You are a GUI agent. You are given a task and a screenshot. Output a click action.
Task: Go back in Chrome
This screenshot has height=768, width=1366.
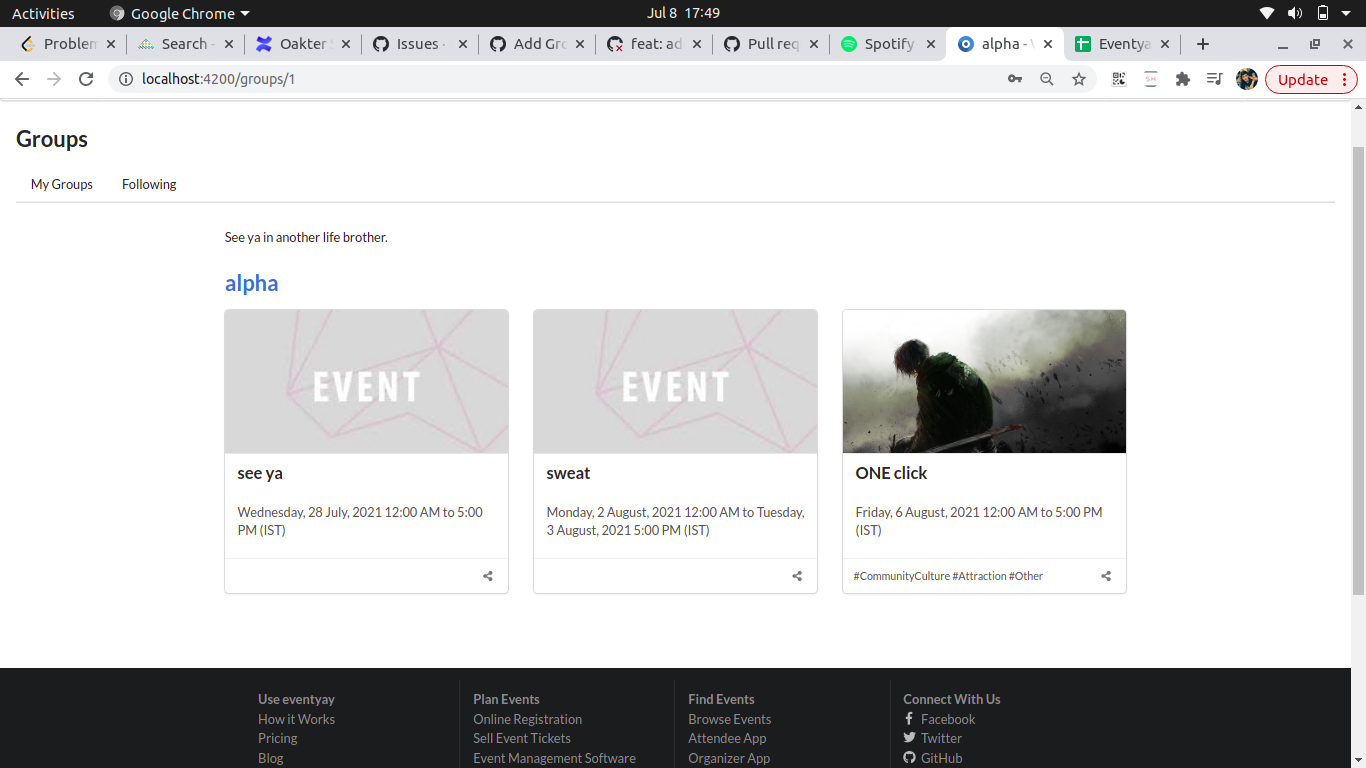pos(22,79)
